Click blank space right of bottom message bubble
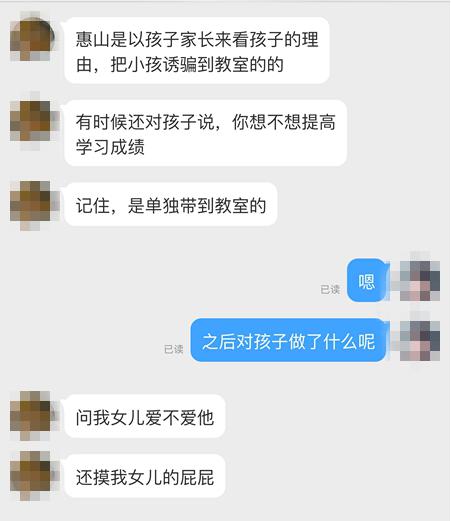 (x=333, y=476)
